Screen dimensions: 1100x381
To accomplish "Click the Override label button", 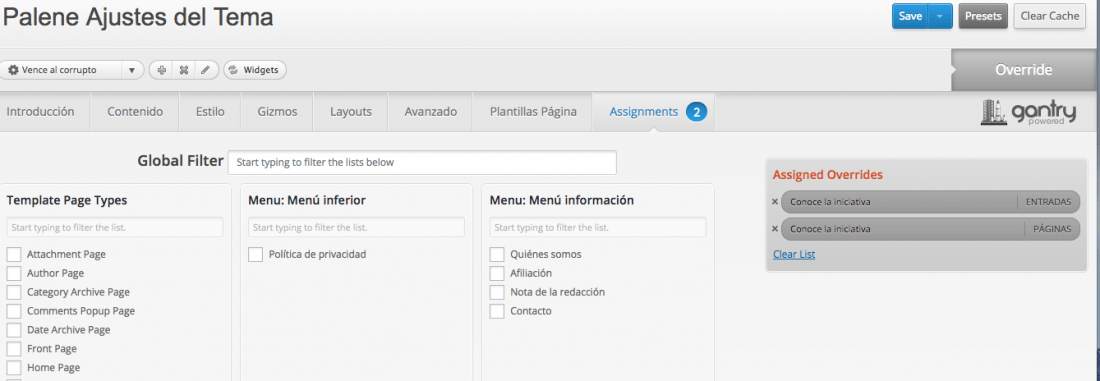I will point(1024,70).
